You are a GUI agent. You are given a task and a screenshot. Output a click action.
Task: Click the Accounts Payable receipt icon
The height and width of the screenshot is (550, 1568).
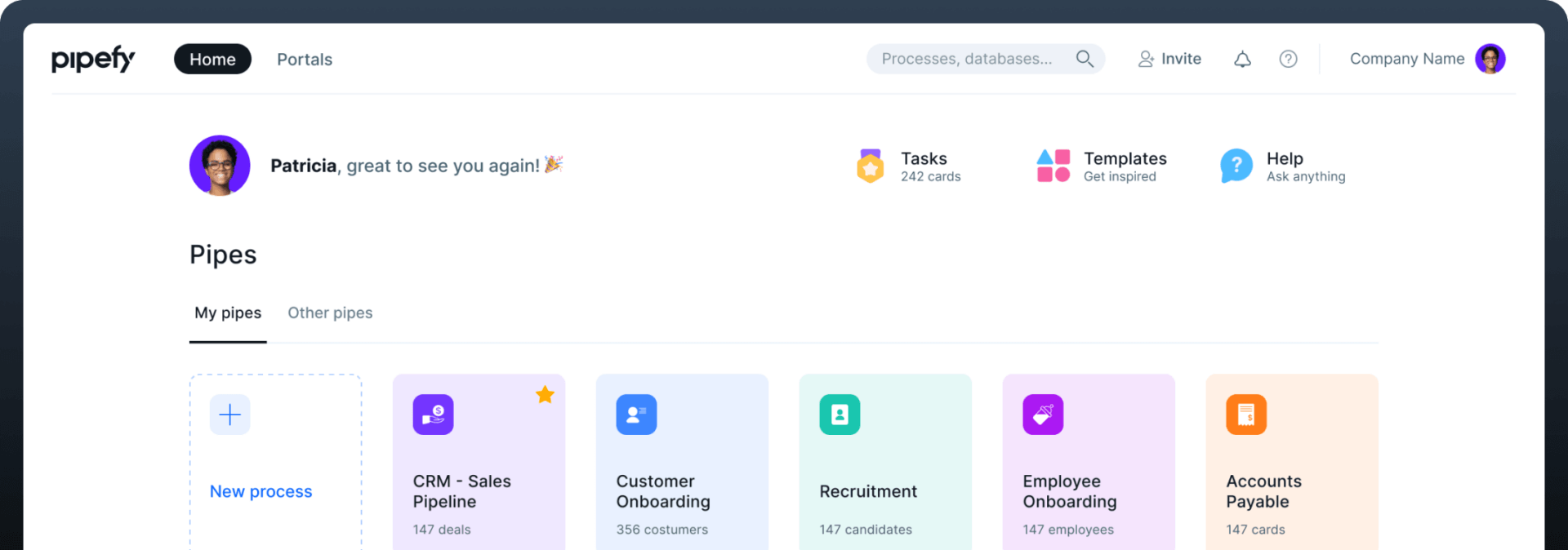coord(1246,415)
